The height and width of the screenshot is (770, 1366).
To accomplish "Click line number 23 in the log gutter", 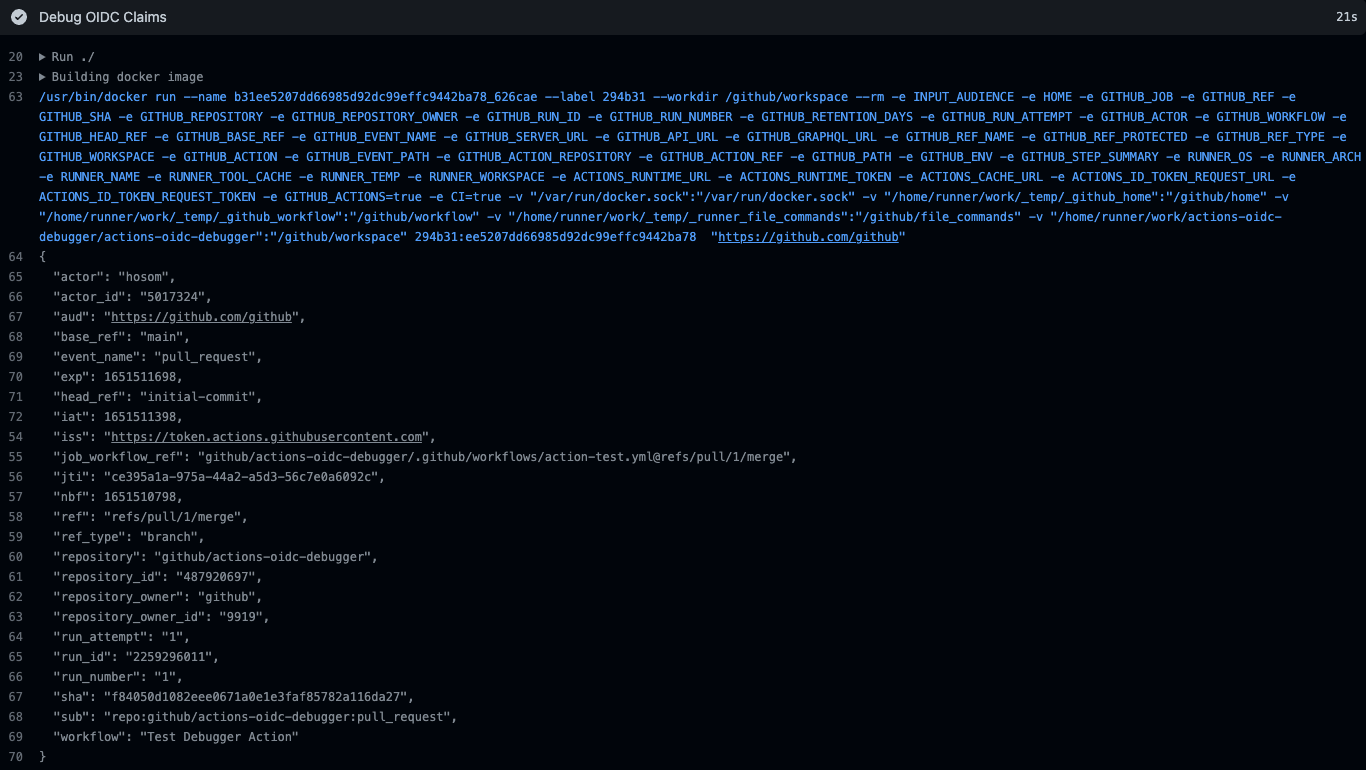I will point(15,77).
